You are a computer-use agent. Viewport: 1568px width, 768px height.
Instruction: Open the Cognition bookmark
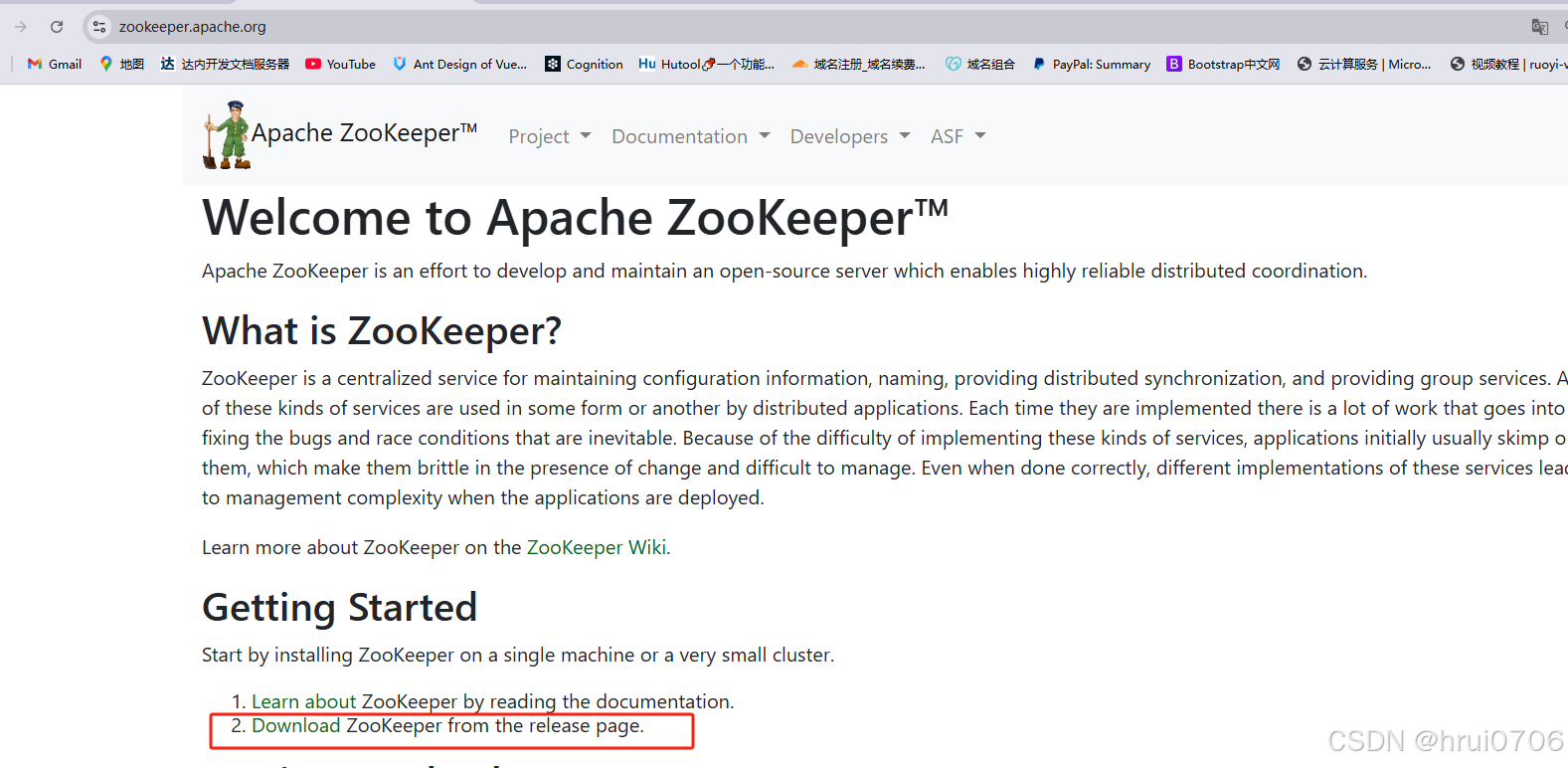585,64
